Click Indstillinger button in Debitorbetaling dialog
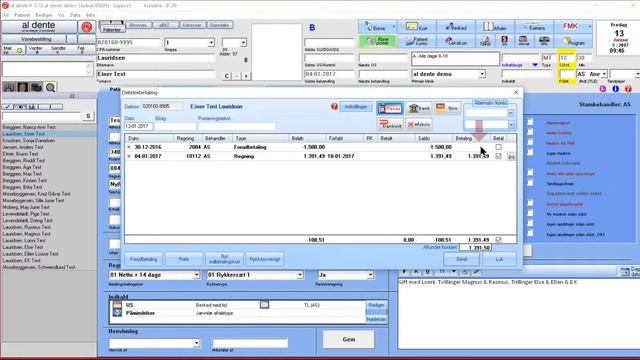The width and height of the screenshot is (640, 360). [x=356, y=107]
